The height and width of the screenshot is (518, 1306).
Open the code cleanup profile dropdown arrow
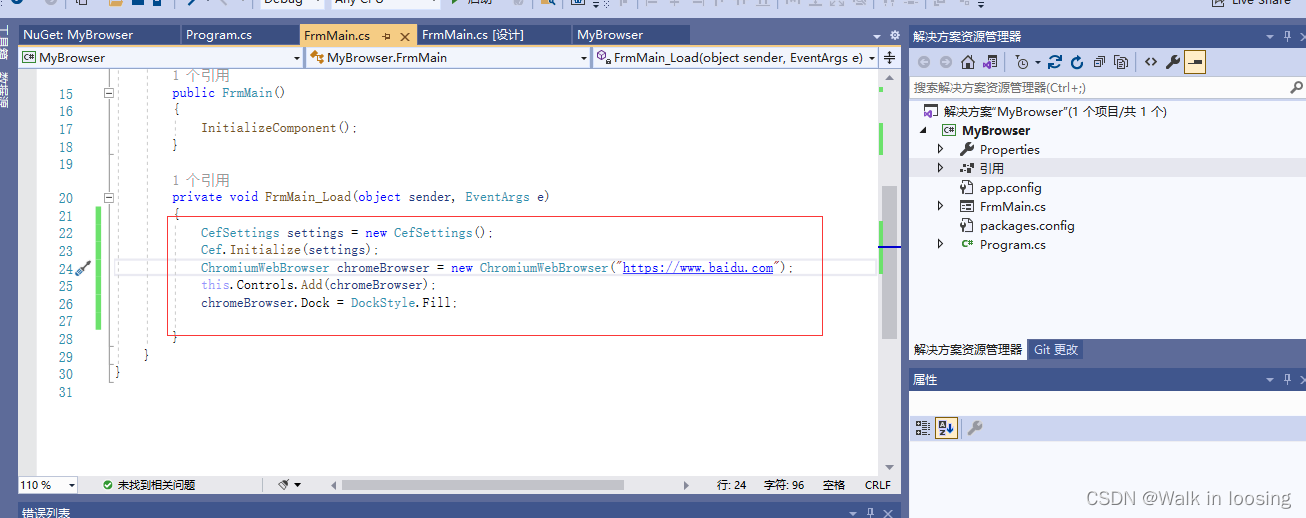point(298,485)
